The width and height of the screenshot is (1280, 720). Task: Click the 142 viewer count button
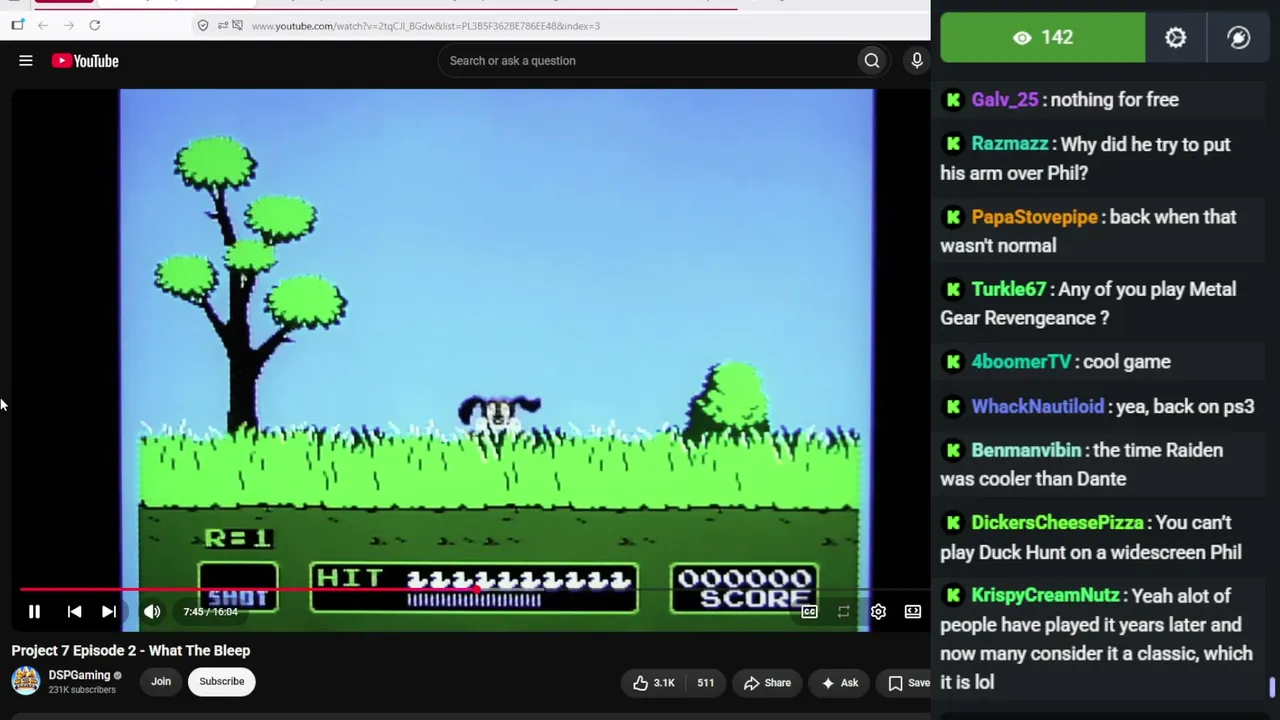[x=1043, y=38]
